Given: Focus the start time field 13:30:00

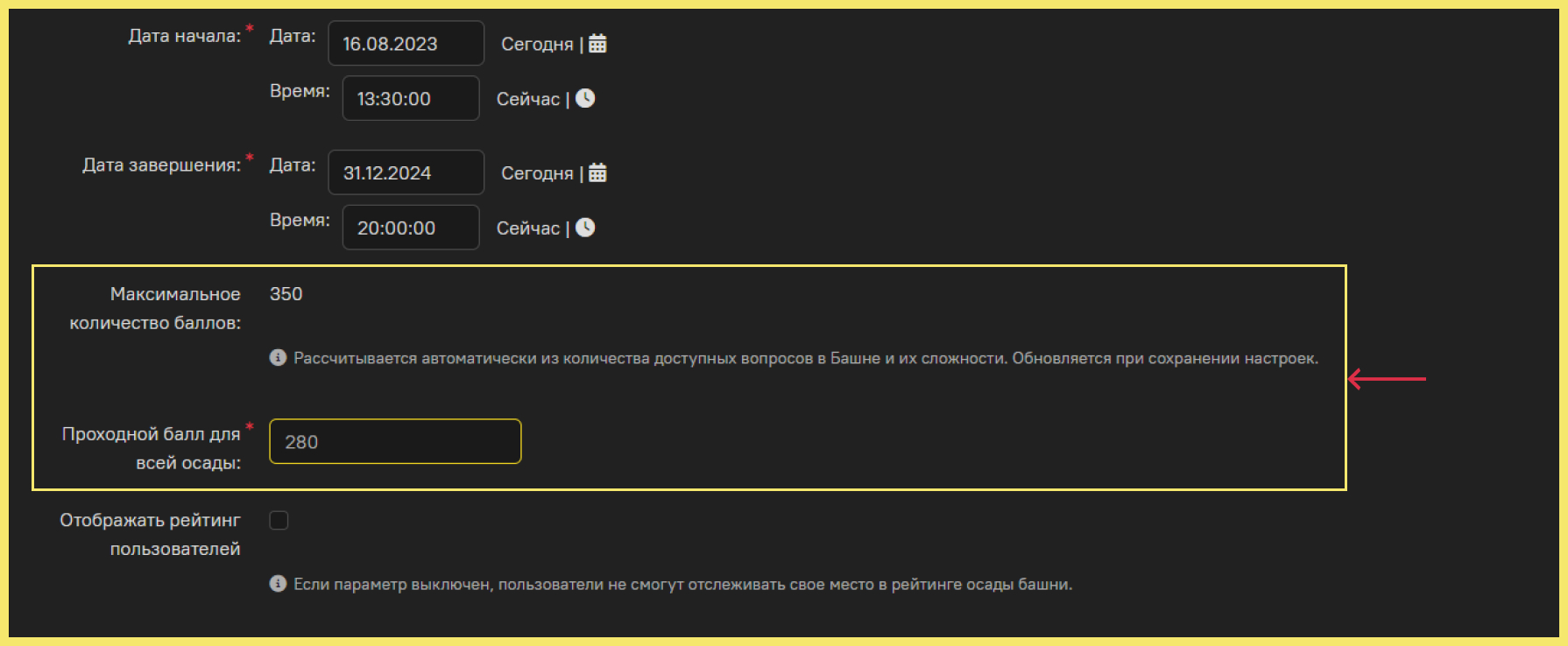Looking at the screenshot, I should [x=411, y=98].
